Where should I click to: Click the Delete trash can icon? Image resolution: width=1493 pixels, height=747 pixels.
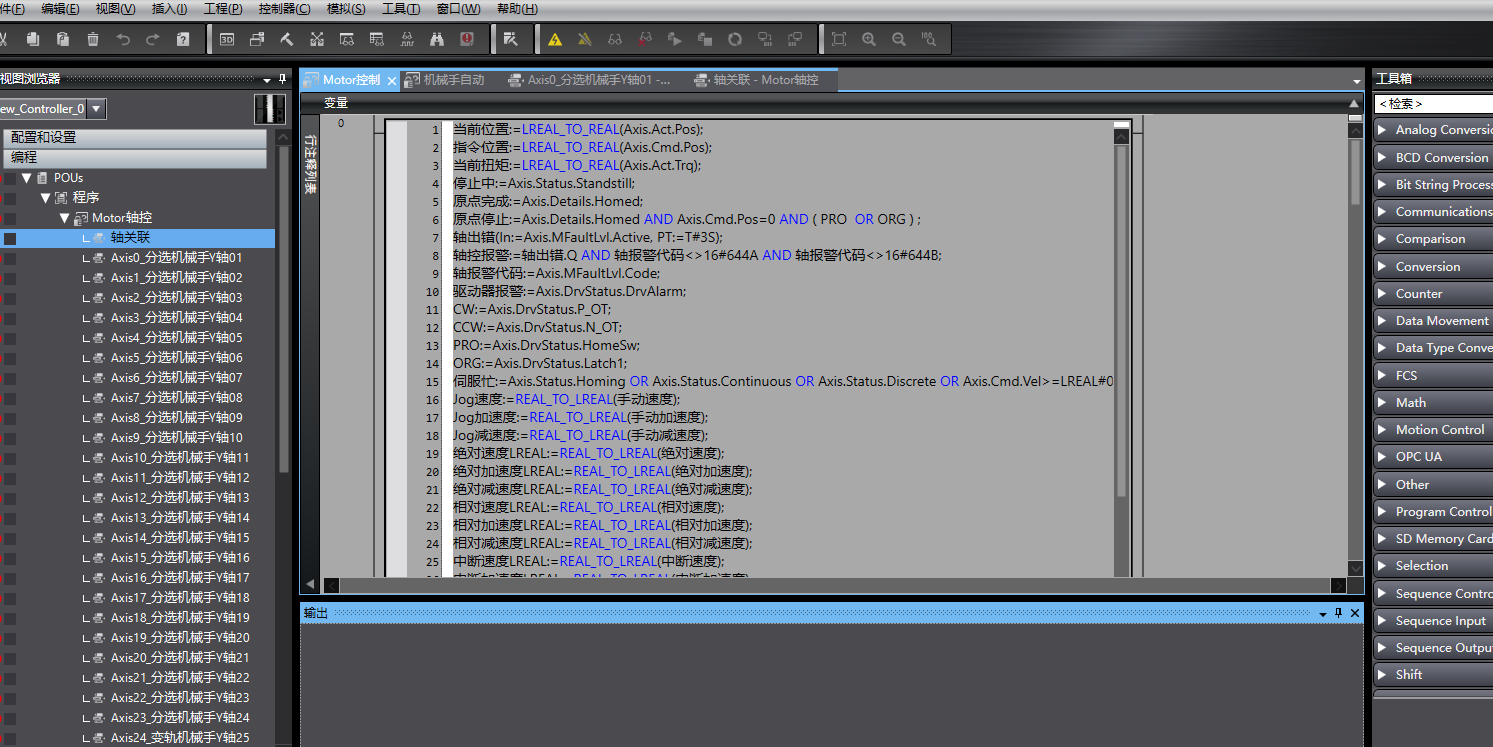[x=93, y=39]
